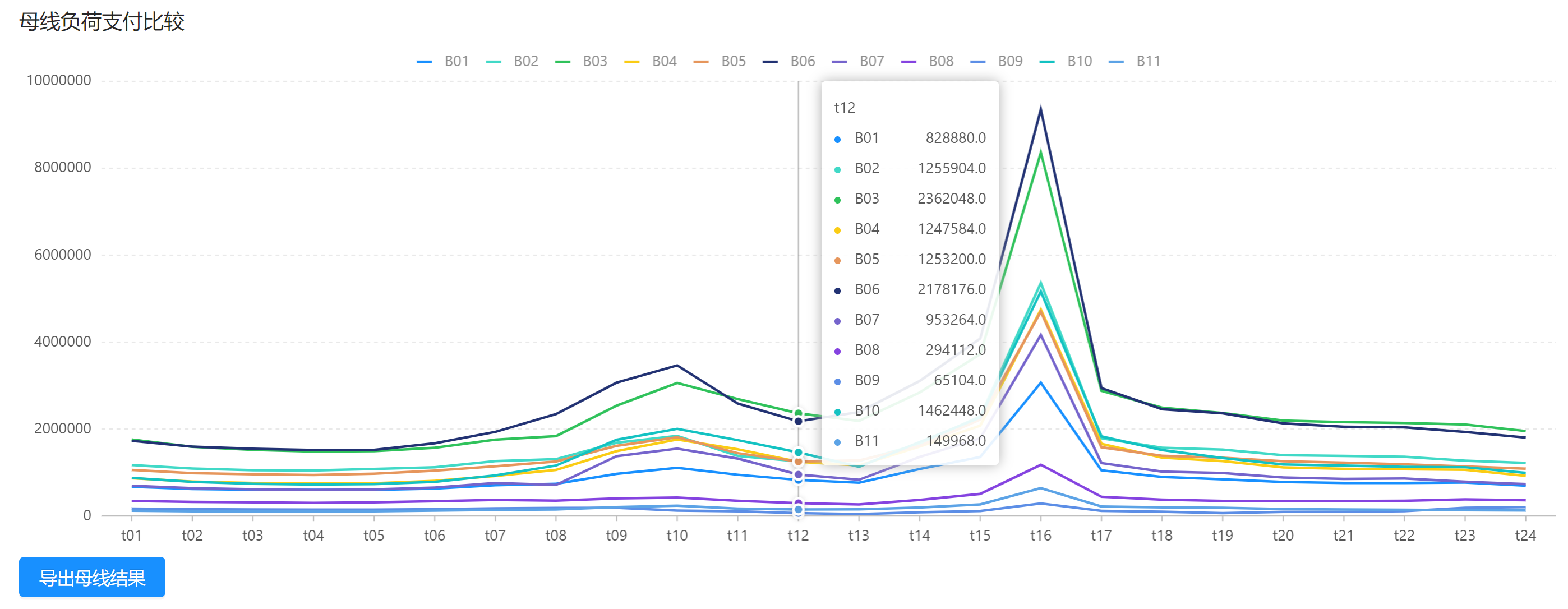Toggle B09 series in the legend

tap(997, 62)
